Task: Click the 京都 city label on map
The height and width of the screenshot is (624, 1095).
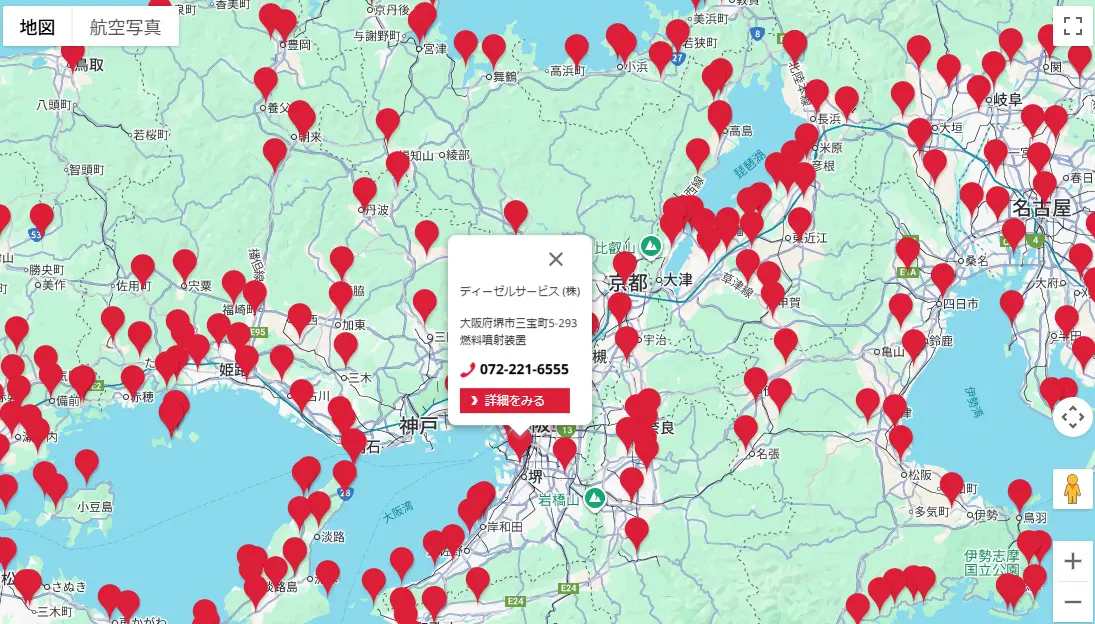Action: pyautogui.click(x=629, y=281)
